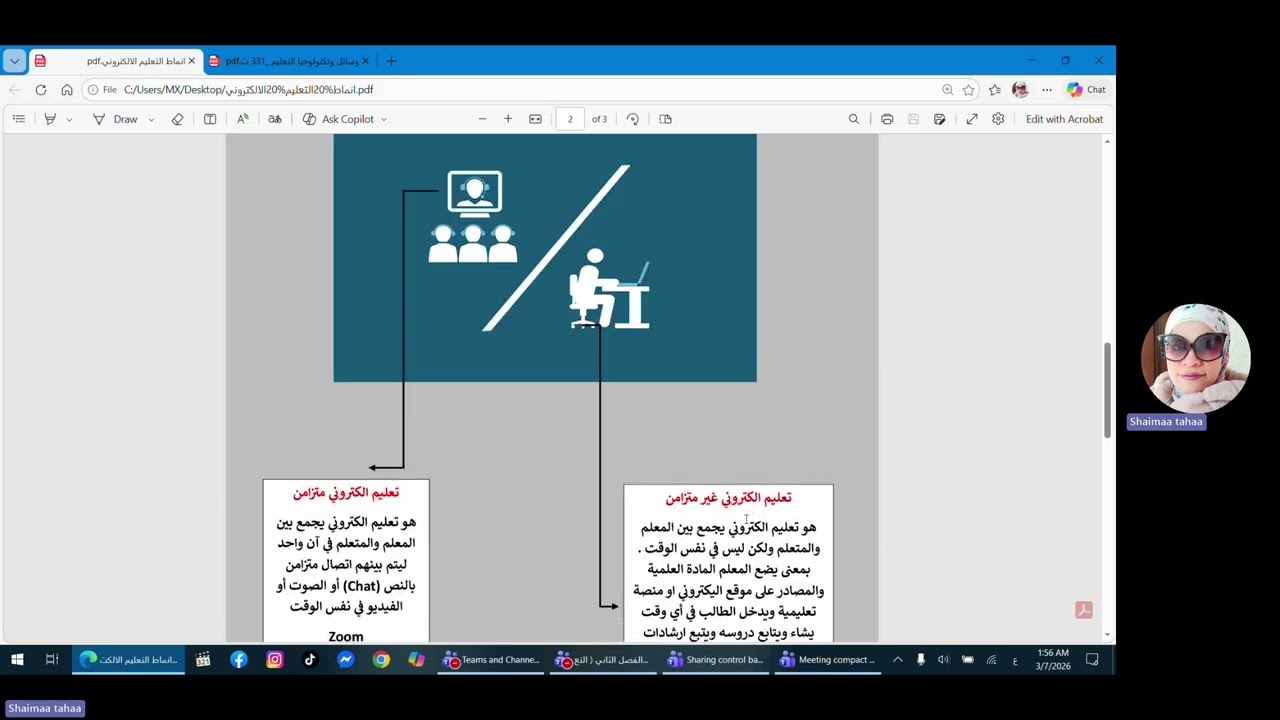The width and height of the screenshot is (1280, 720).
Task: Refresh the page
Action: 41,90
